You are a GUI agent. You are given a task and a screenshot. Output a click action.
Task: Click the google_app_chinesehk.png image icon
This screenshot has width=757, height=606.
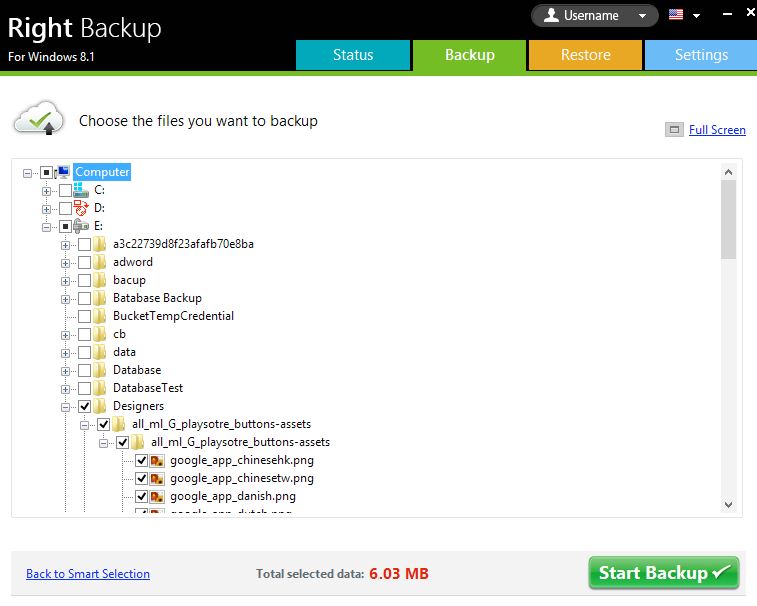[157, 461]
